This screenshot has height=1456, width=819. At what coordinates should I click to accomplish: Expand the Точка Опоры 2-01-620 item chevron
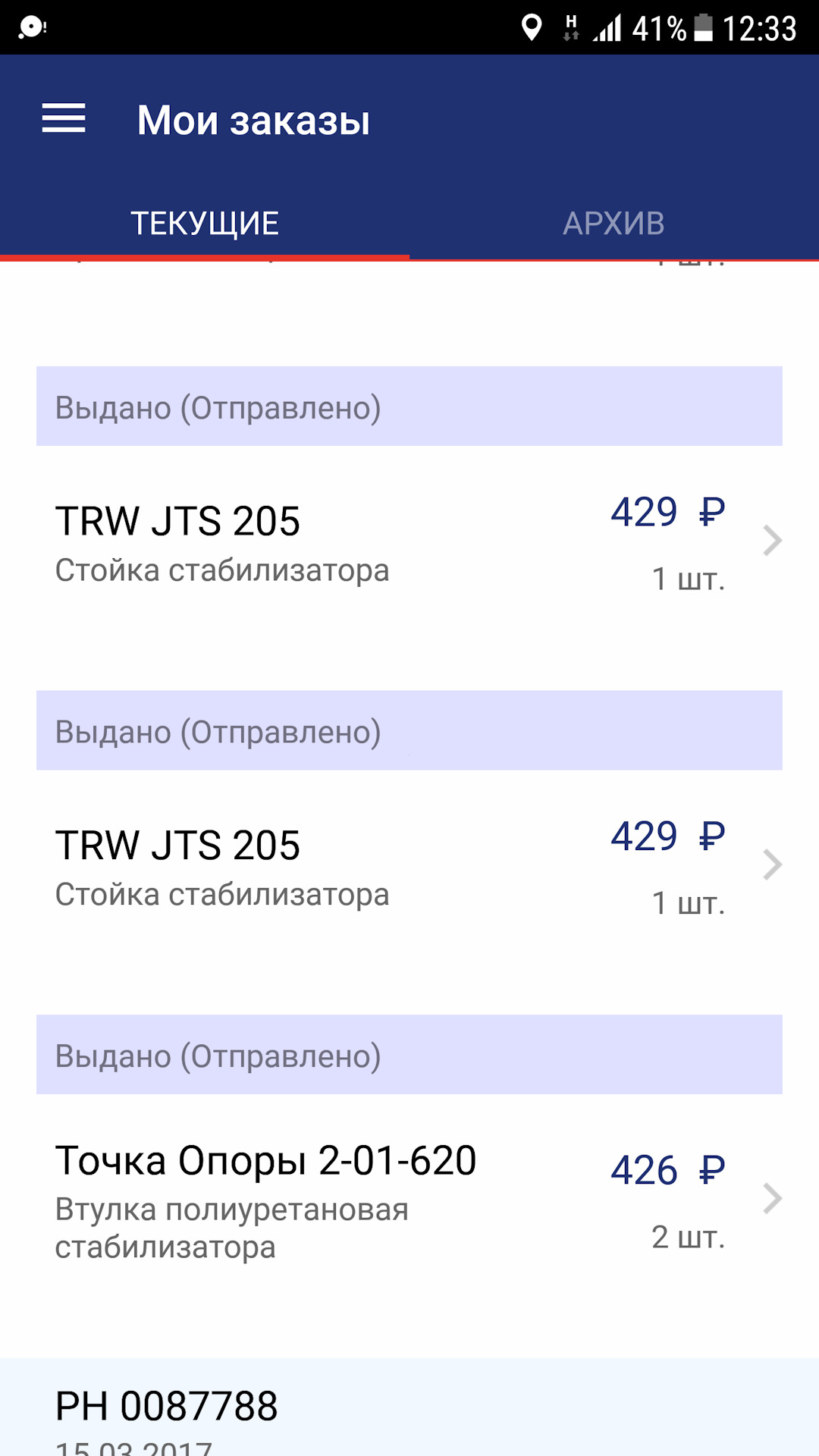(772, 1198)
